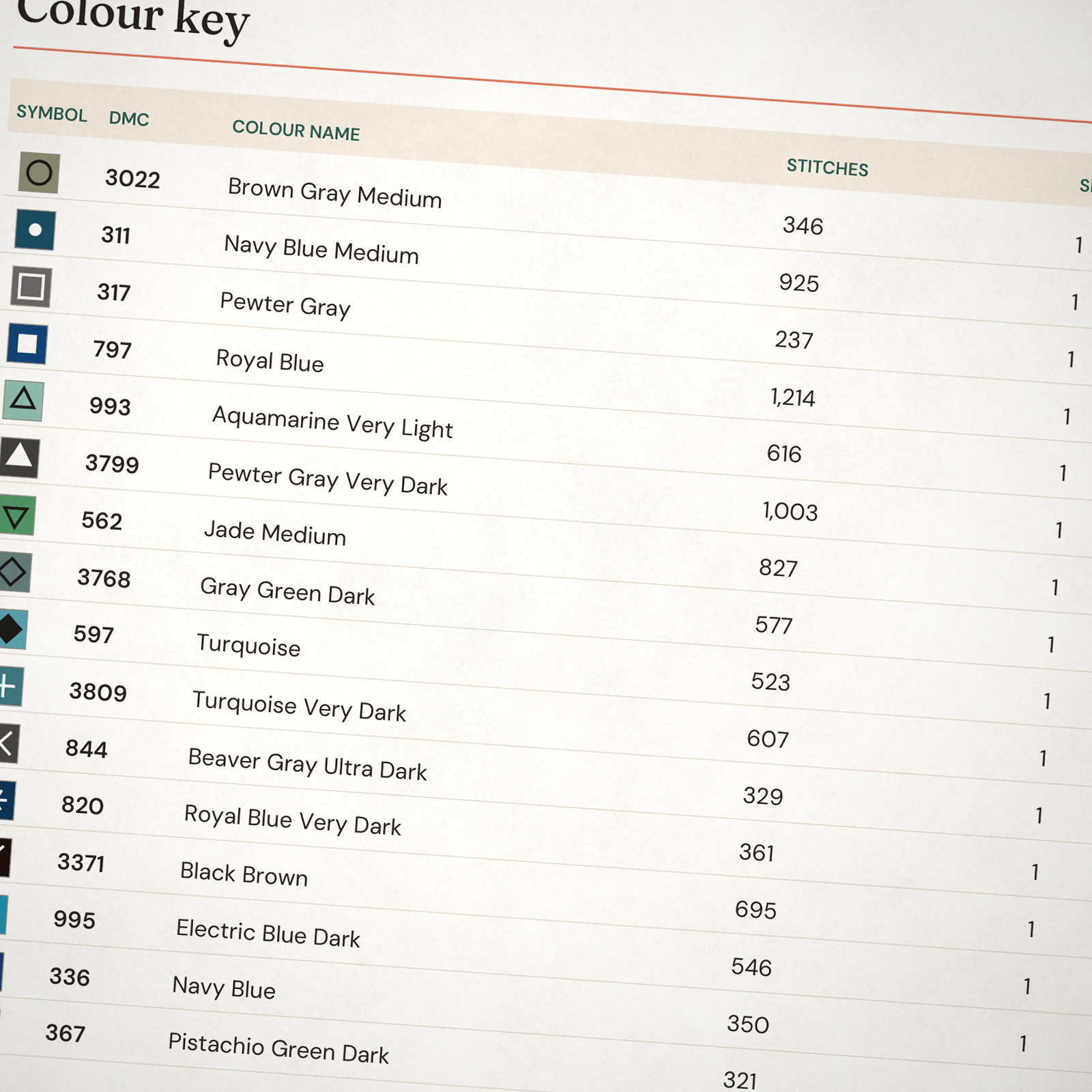Click the colour name Pewter Gray

point(285,304)
